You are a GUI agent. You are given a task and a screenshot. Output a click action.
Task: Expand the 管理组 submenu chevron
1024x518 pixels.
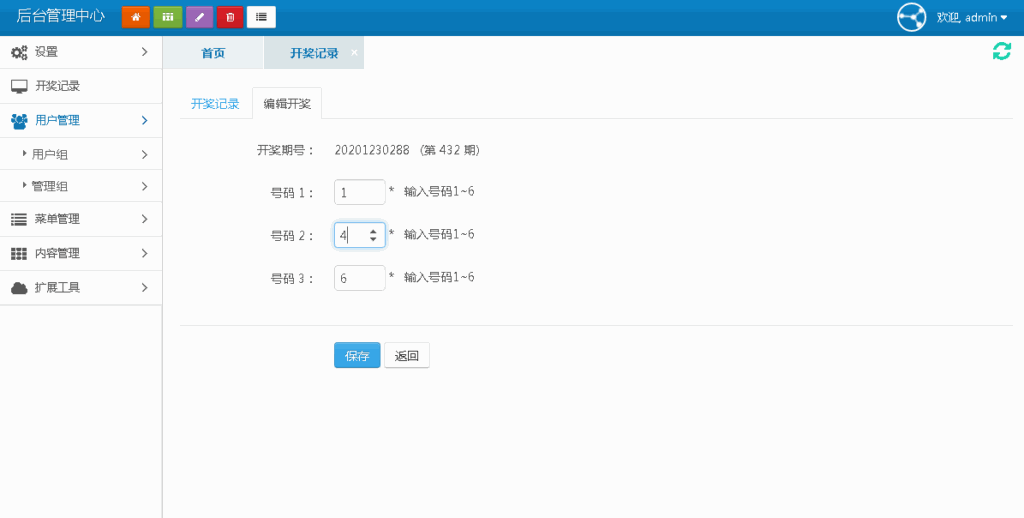coord(144,186)
